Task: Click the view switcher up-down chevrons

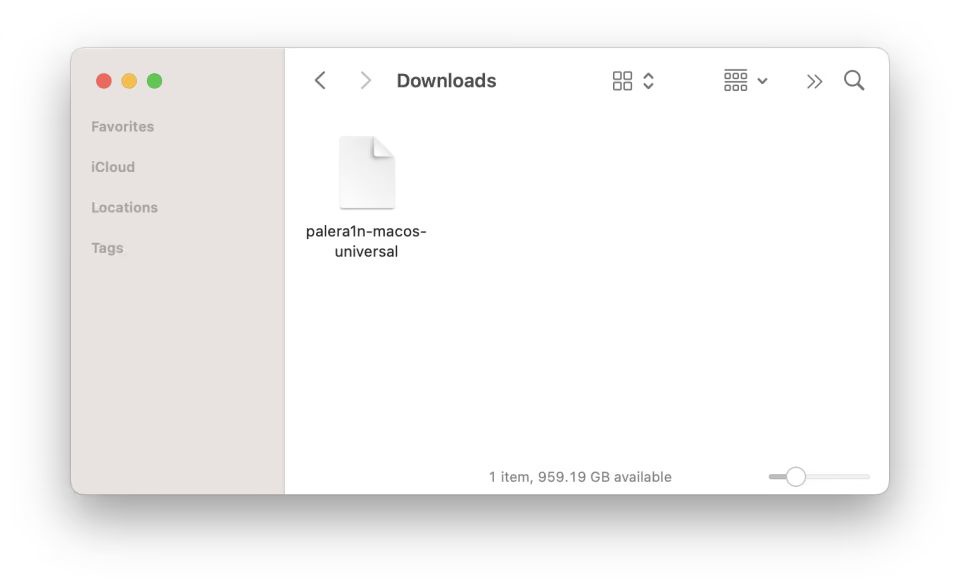Action: tap(648, 80)
